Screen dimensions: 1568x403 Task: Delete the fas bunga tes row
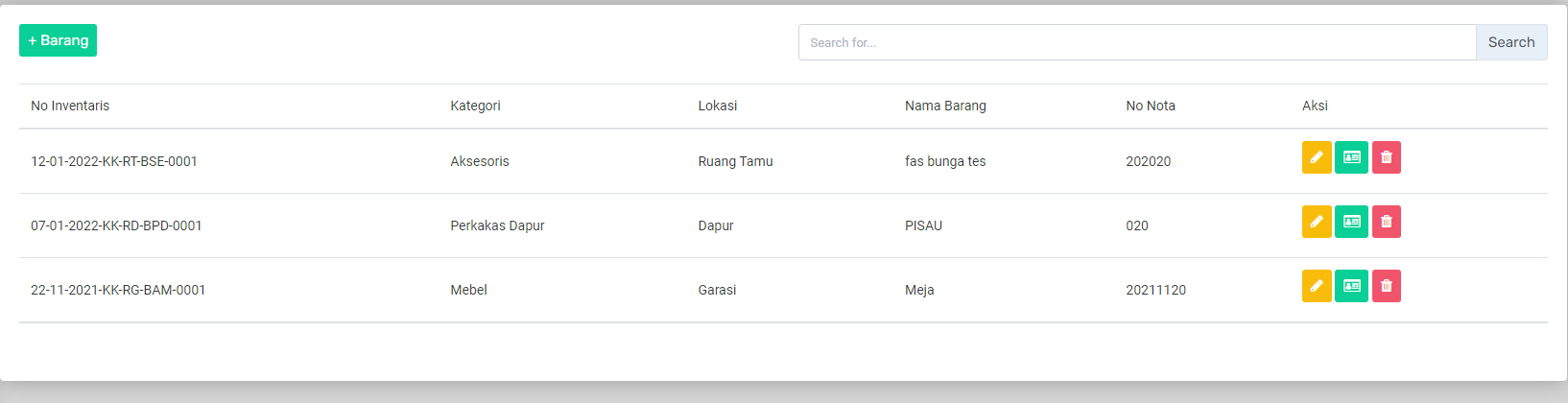pyautogui.click(x=1387, y=157)
